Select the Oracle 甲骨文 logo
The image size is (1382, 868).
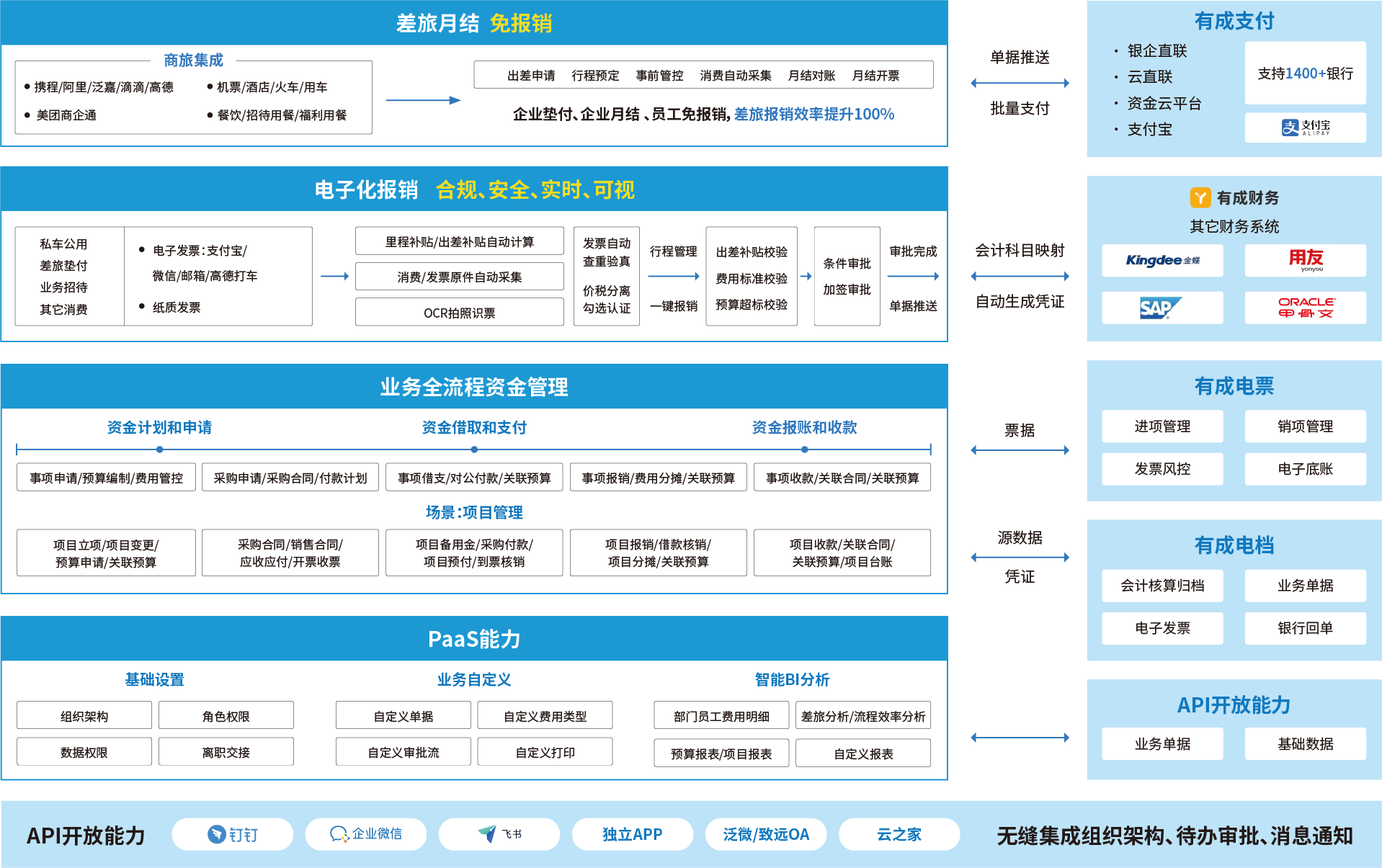1305,308
